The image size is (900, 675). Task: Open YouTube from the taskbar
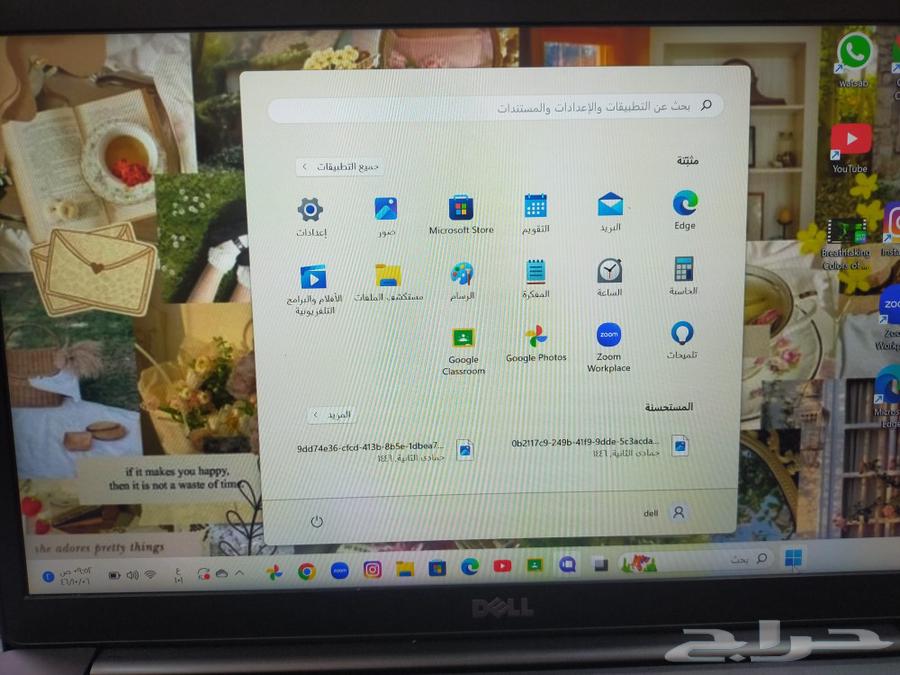pyautogui.click(x=502, y=566)
